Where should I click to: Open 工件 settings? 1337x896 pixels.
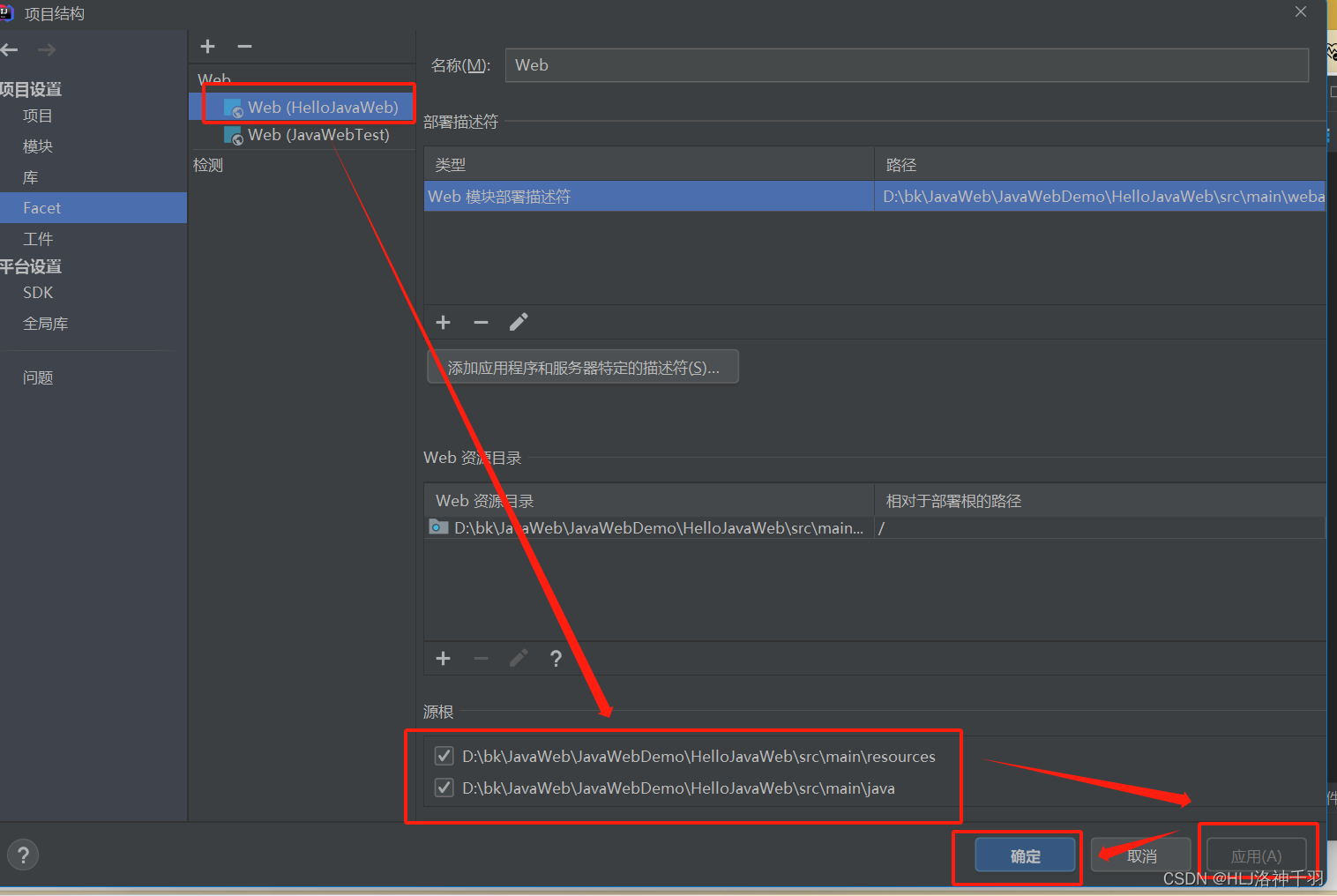tap(38, 239)
